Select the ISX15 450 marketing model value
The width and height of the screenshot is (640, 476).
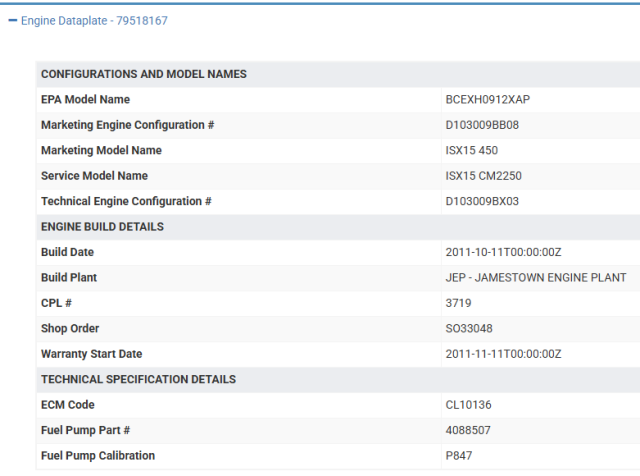click(471, 151)
